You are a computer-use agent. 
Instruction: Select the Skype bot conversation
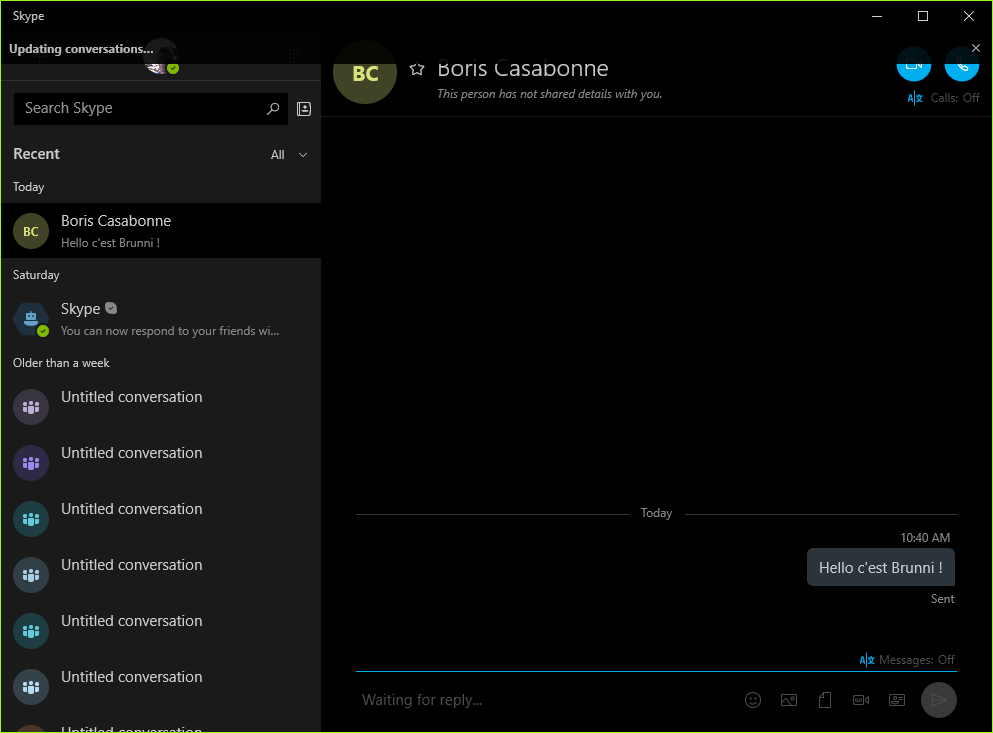coord(160,319)
